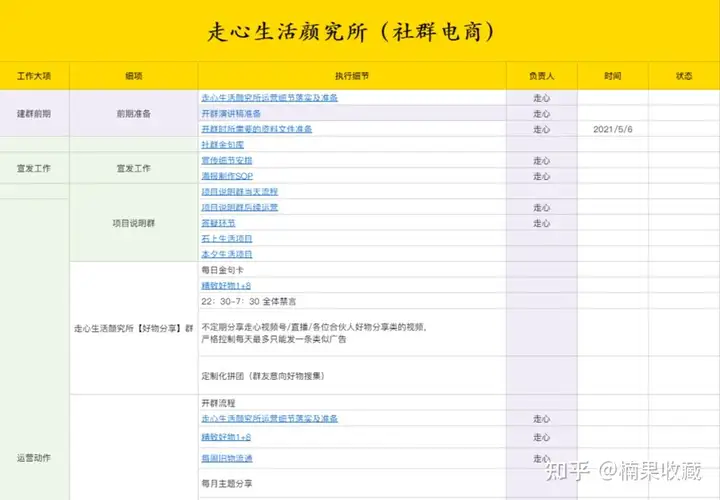Open the 精致好物1+8 link below 每日金句卡
This screenshot has width=720, height=500.
(x=226, y=286)
